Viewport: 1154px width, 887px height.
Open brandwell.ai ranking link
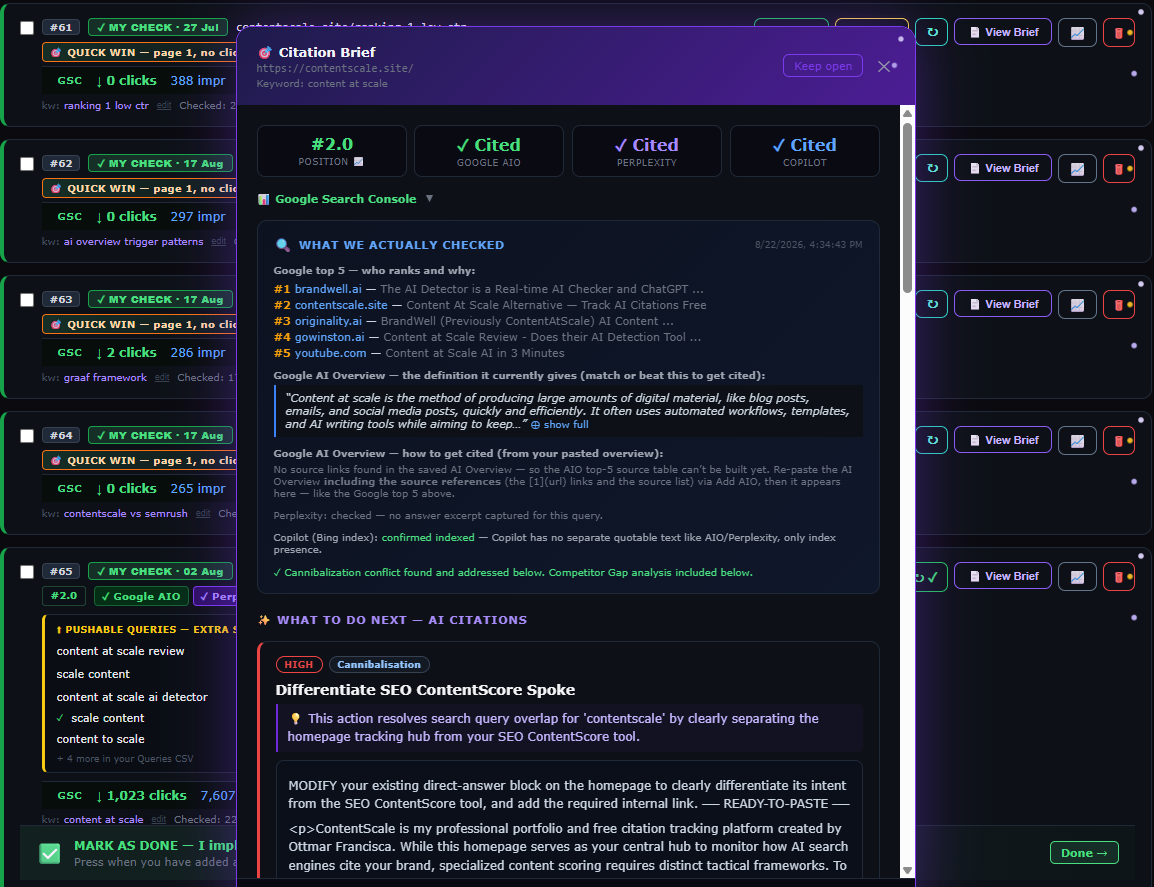tap(328, 289)
